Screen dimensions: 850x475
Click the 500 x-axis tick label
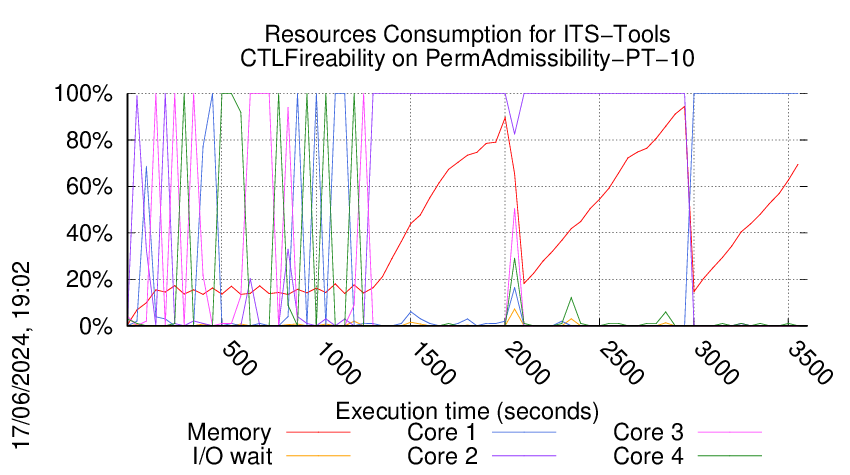coord(239,358)
